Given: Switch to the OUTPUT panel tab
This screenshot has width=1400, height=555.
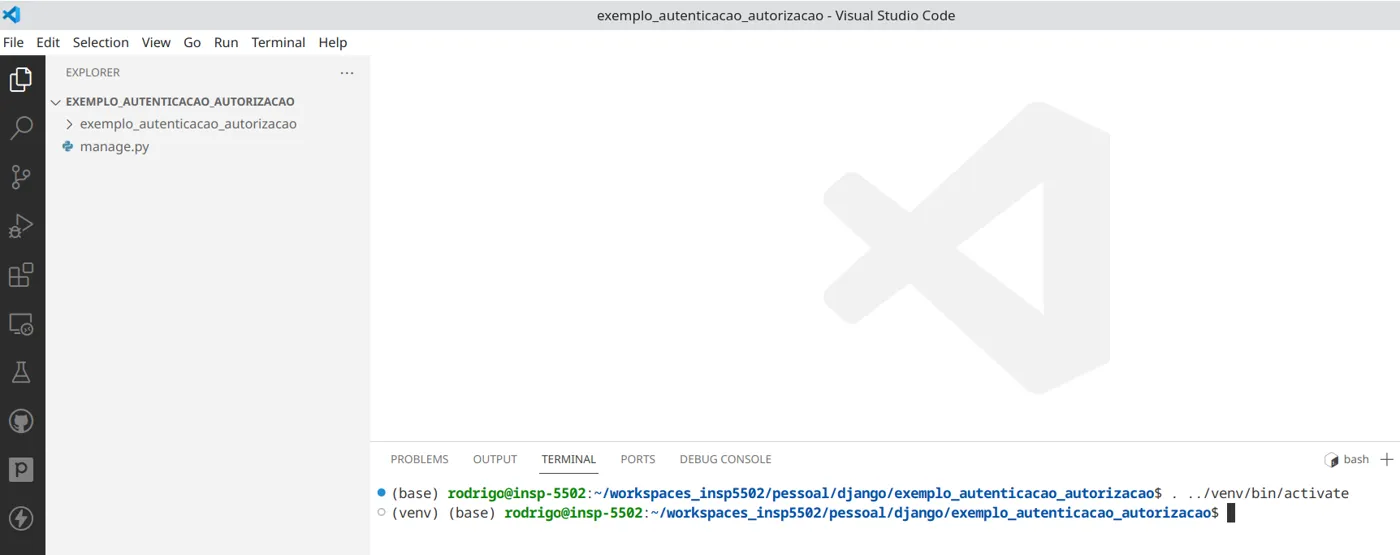Looking at the screenshot, I should [x=495, y=459].
